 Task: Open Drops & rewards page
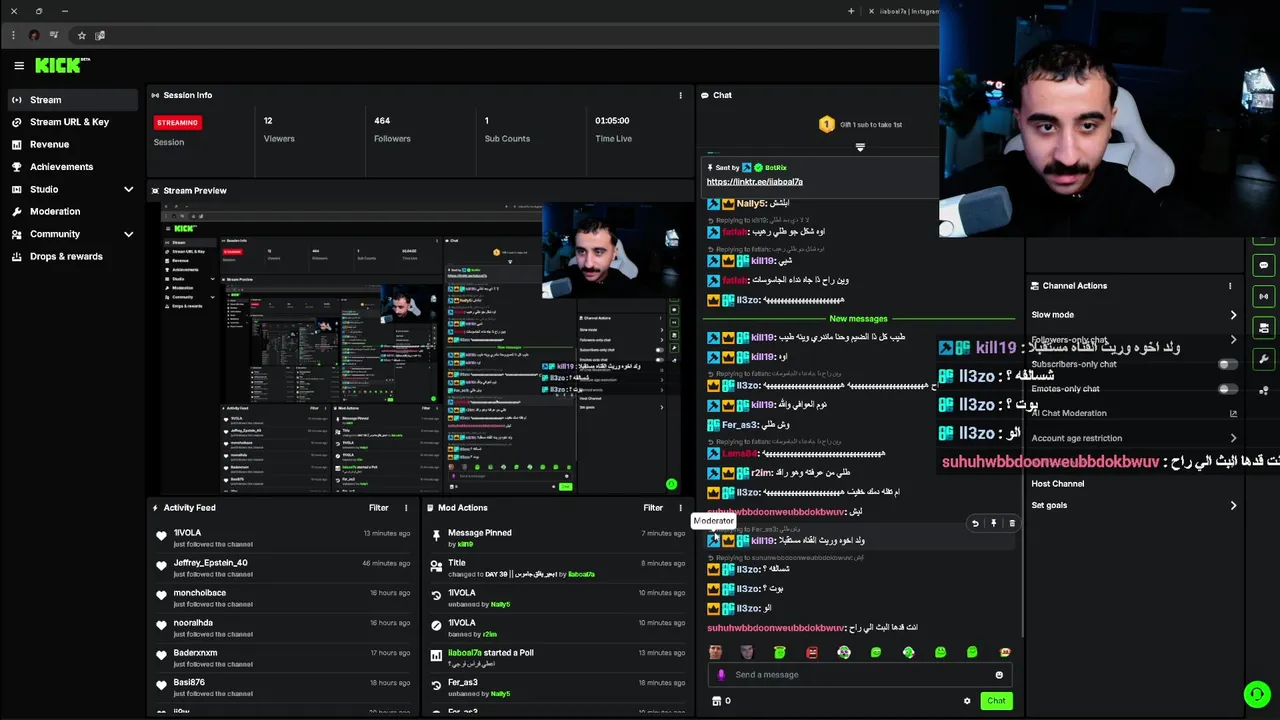(71, 256)
